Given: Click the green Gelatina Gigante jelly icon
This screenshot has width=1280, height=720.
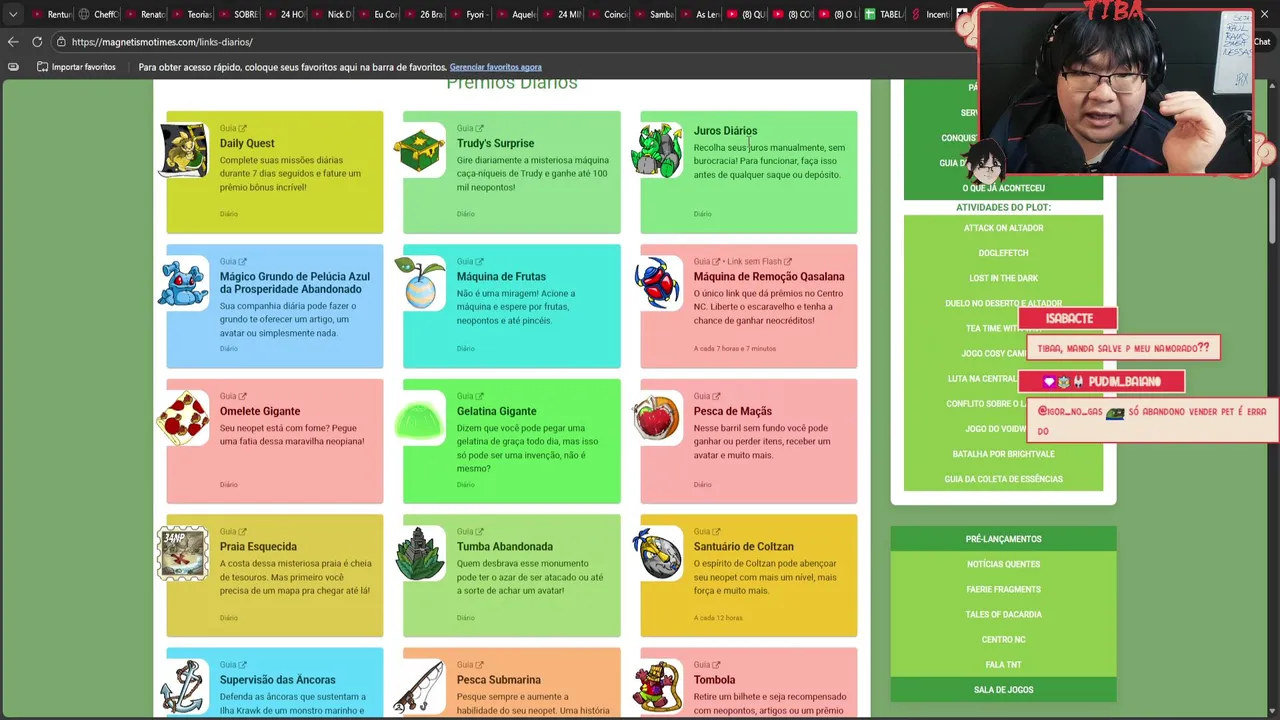Looking at the screenshot, I should click(420, 418).
